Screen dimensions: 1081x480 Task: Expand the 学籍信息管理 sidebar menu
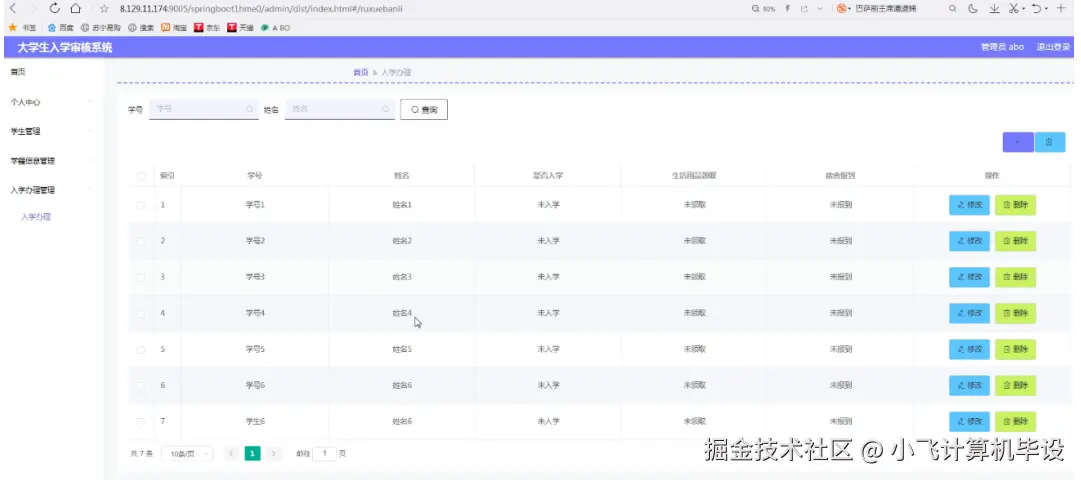[x=52, y=161]
